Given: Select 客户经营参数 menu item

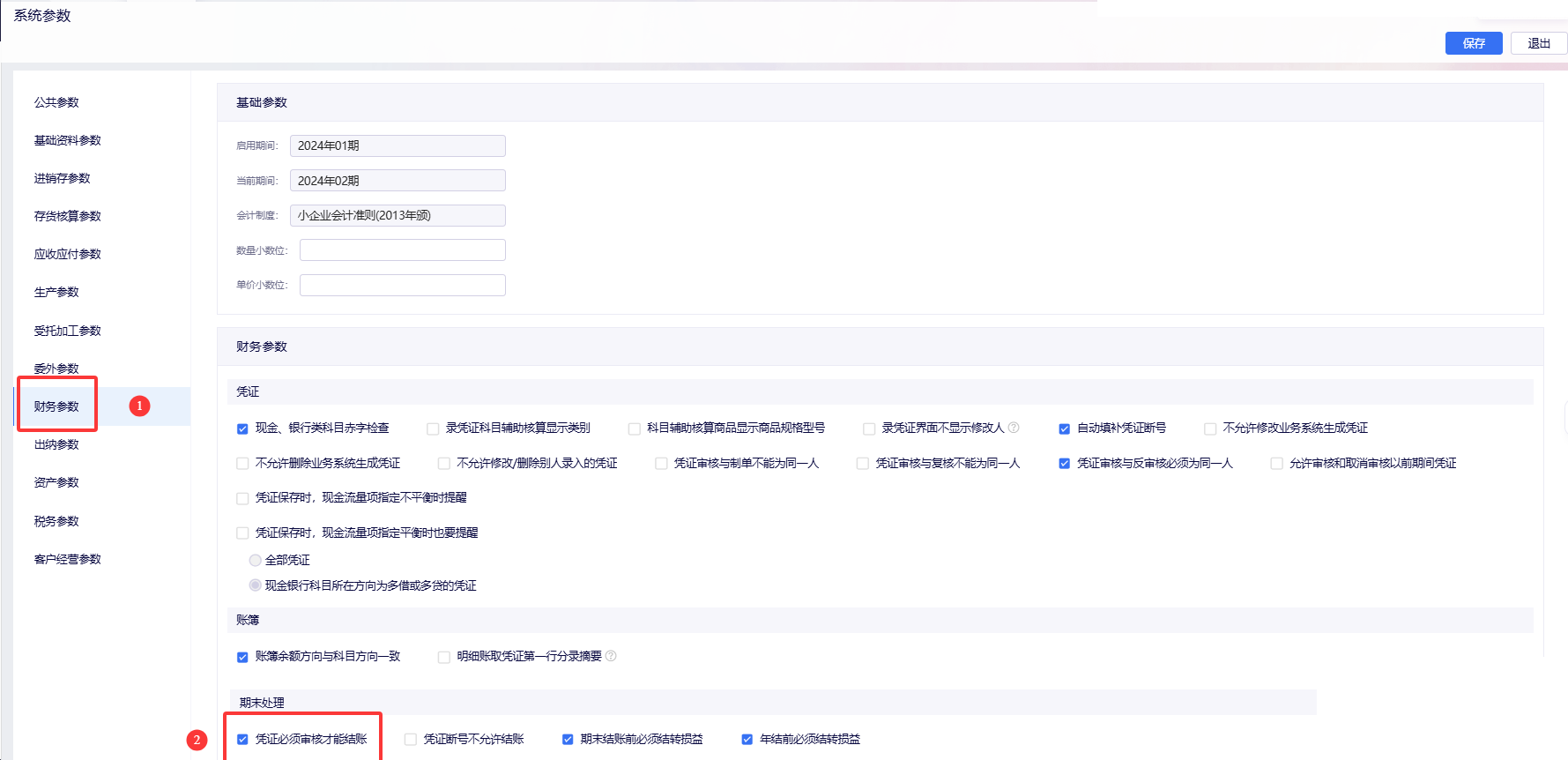Looking at the screenshot, I should [x=68, y=559].
